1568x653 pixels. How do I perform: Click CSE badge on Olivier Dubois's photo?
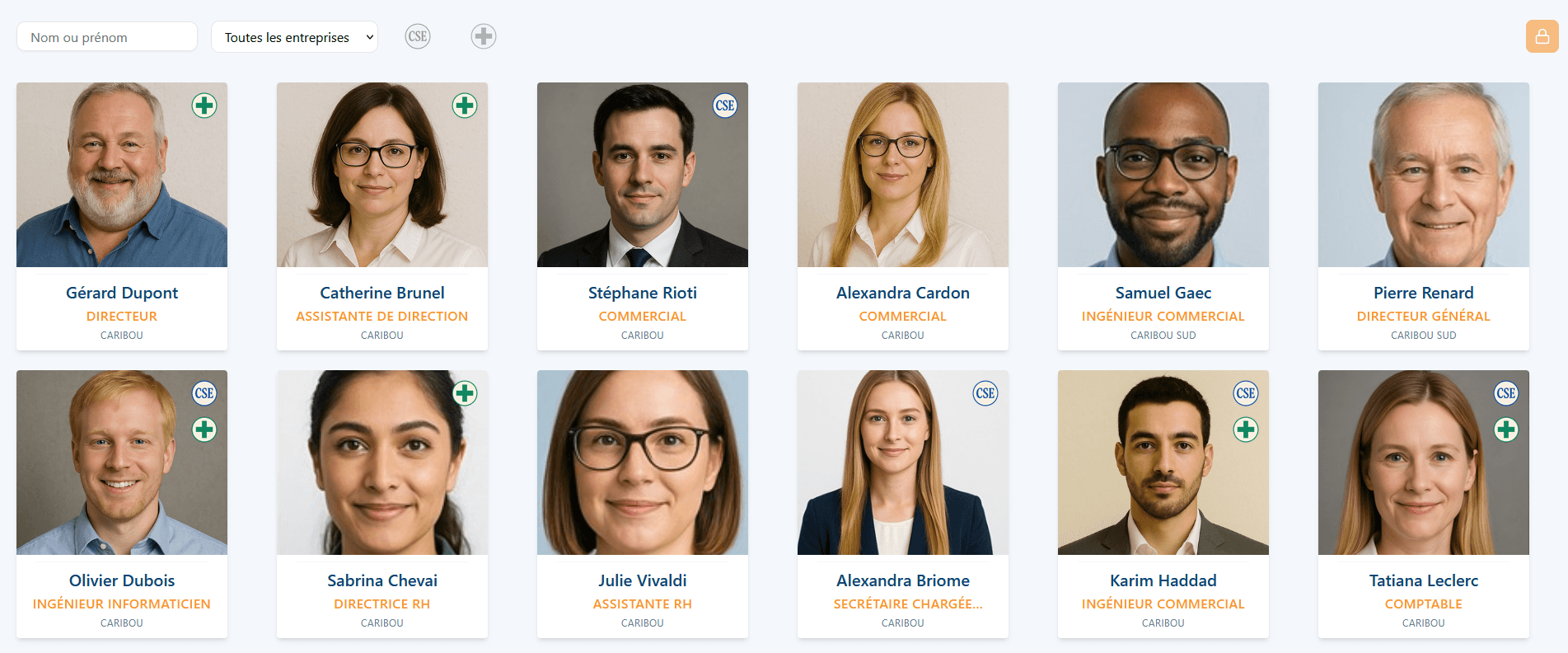coord(204,393)
